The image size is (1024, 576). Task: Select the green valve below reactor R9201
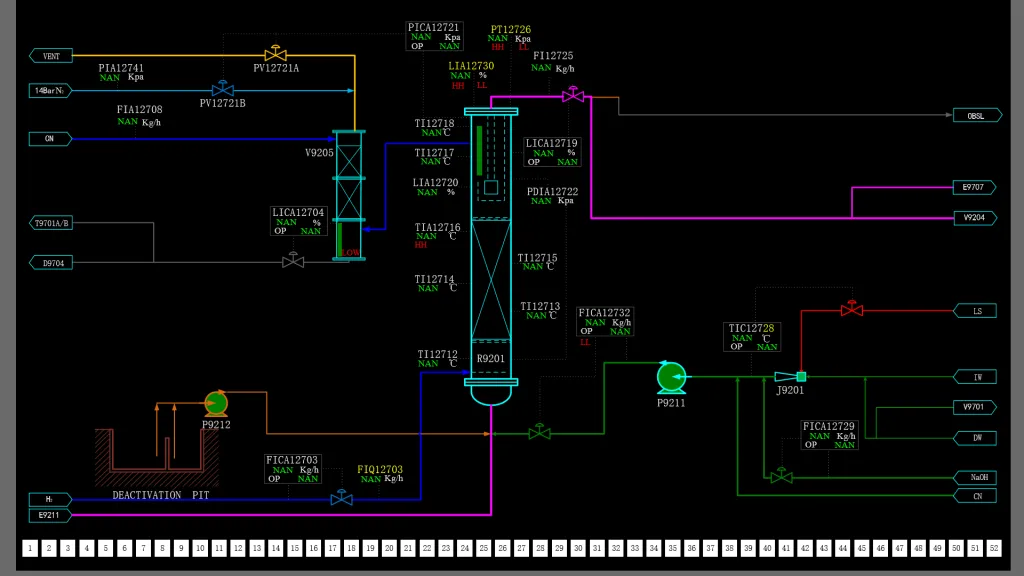pyautogui.click(x=539, y=432)
